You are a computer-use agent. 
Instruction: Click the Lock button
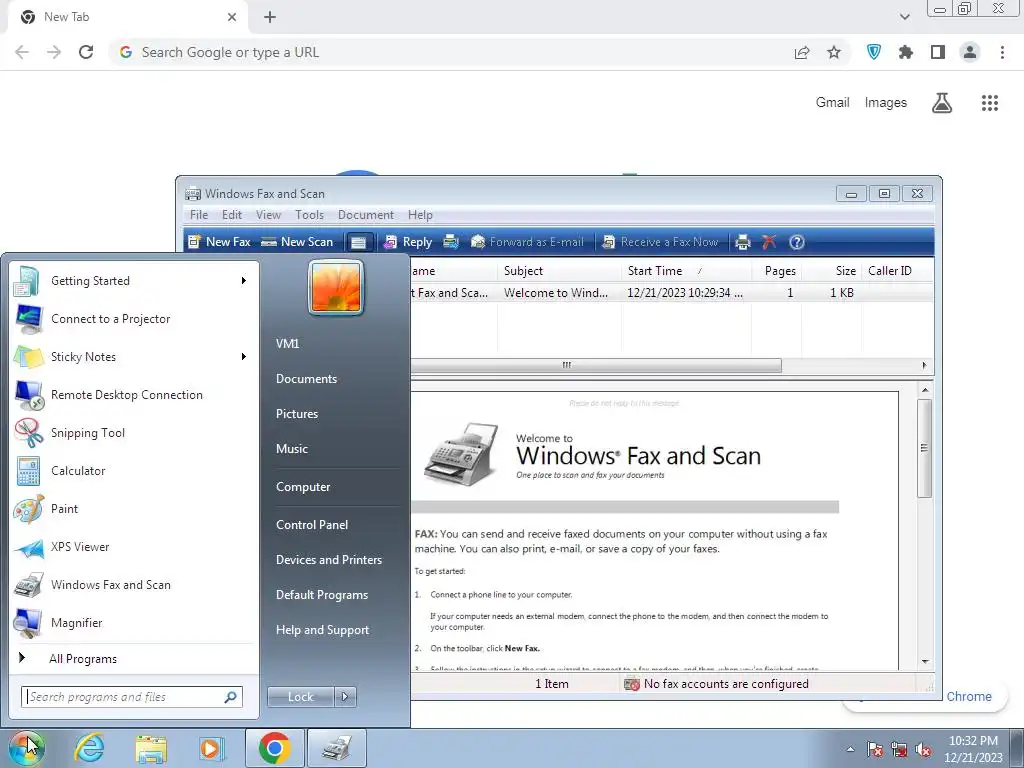(300, 697)
